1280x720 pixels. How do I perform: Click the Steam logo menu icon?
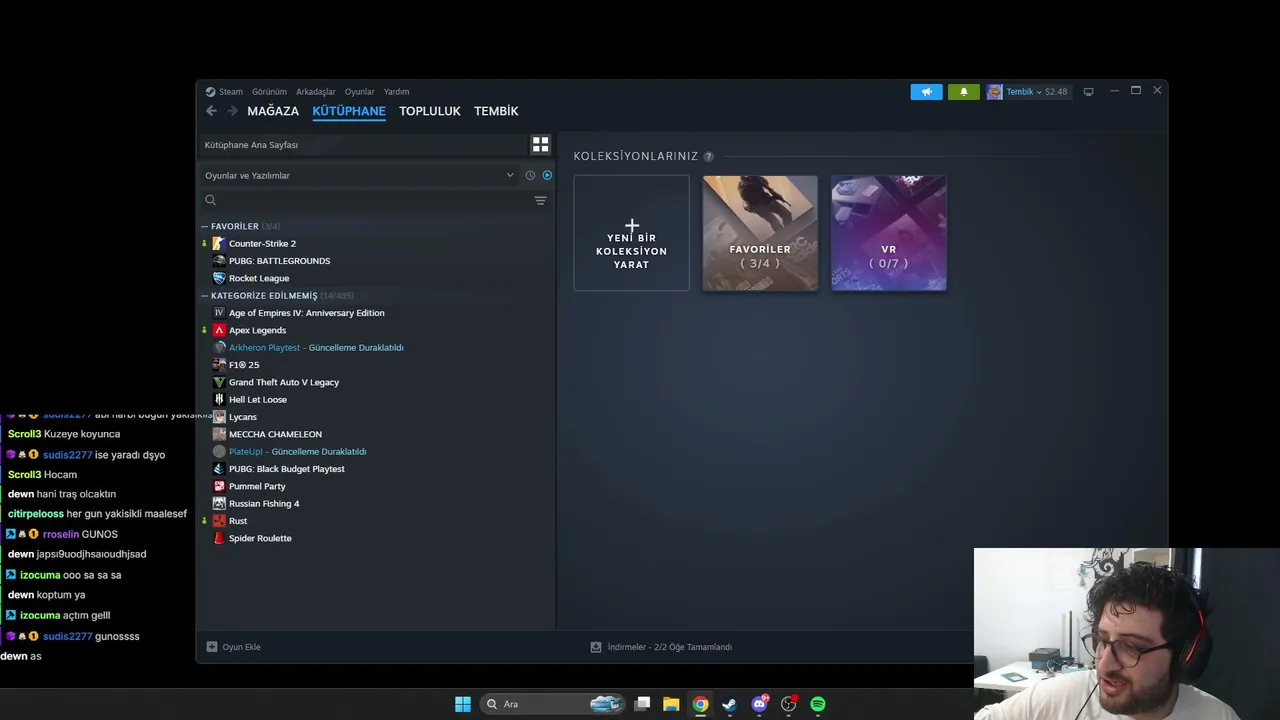coord(211,92)
